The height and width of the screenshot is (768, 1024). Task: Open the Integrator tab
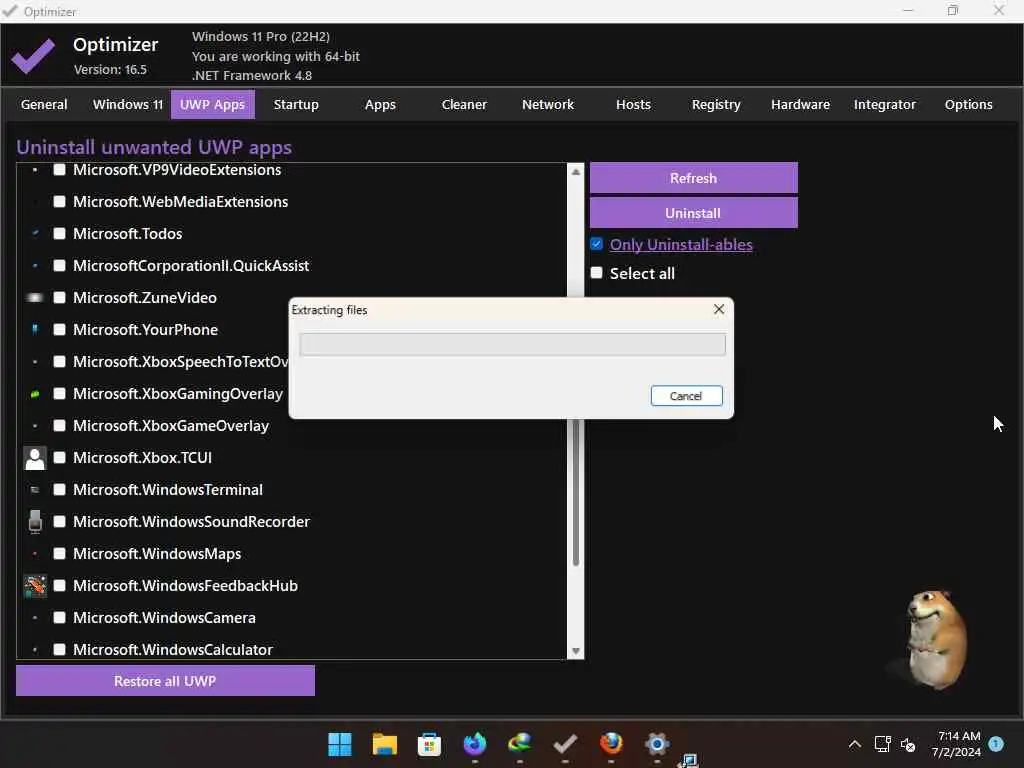pyautogui.click(x=884, y=104)
